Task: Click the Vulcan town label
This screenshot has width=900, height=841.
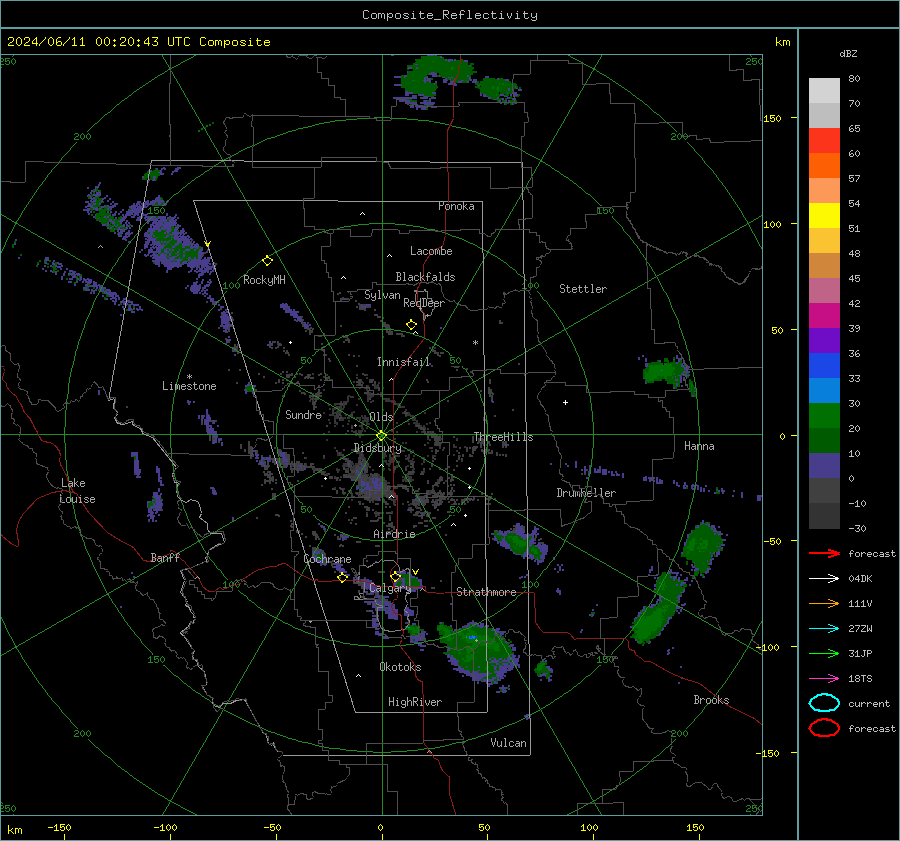Action: point(509,743)
